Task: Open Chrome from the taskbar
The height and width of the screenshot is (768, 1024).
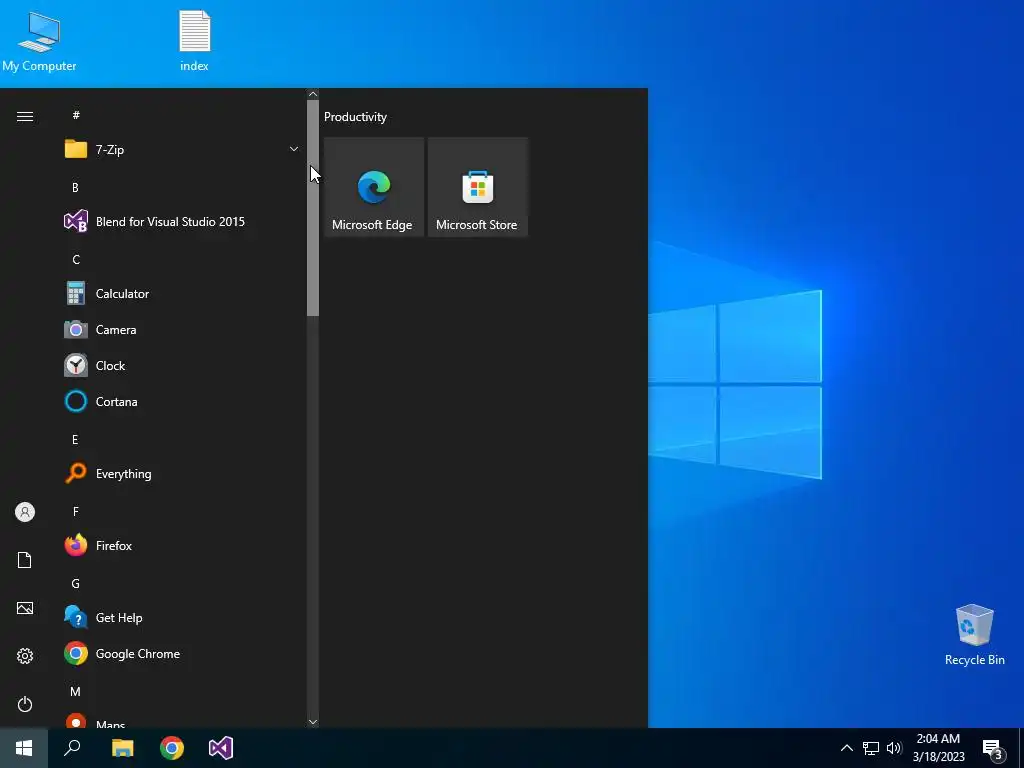Action: tap(172, 748)
